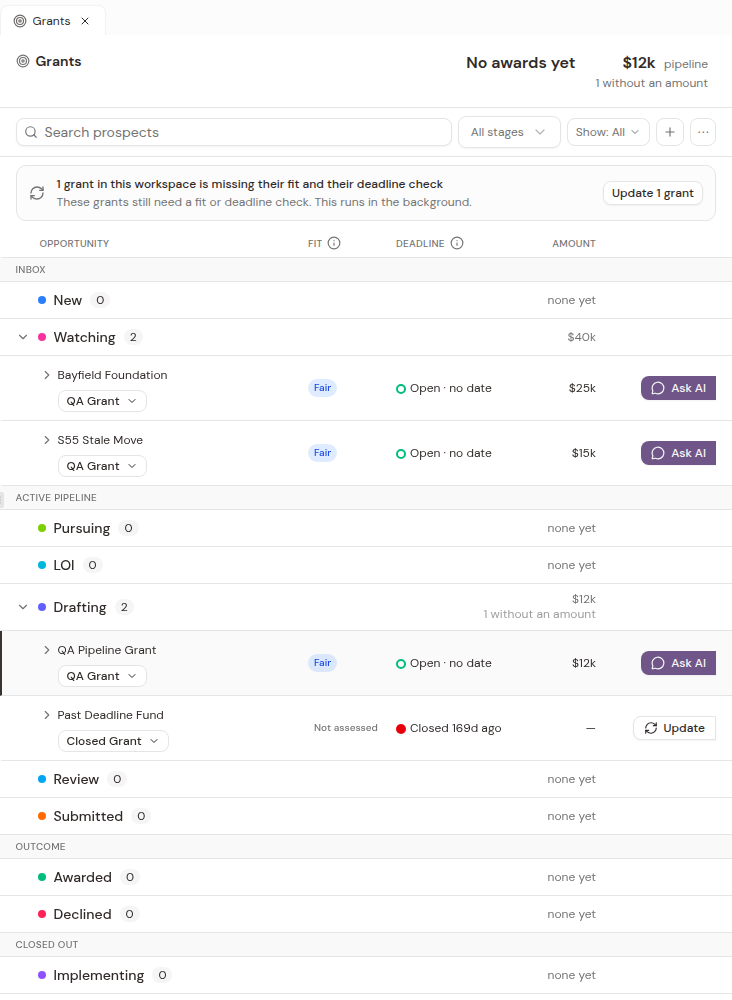Click the refresh icon on Update button
Screen dimensions: 732x1000
pos(650,728)
